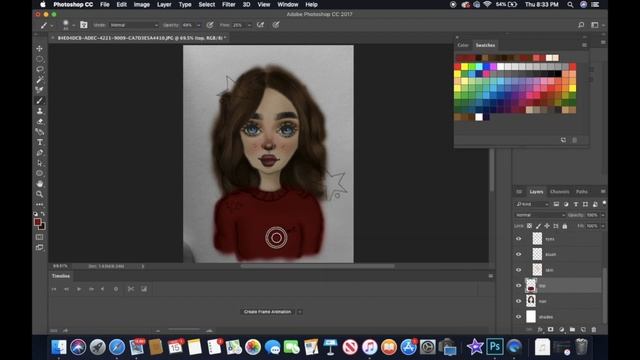
Task: Open the brush settings panel toggle
Action: click(84, 25)
